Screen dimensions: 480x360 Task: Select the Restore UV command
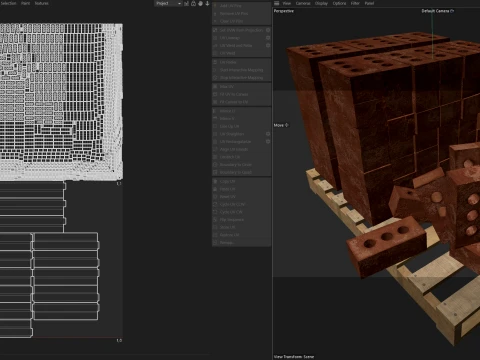click(242, 235)
